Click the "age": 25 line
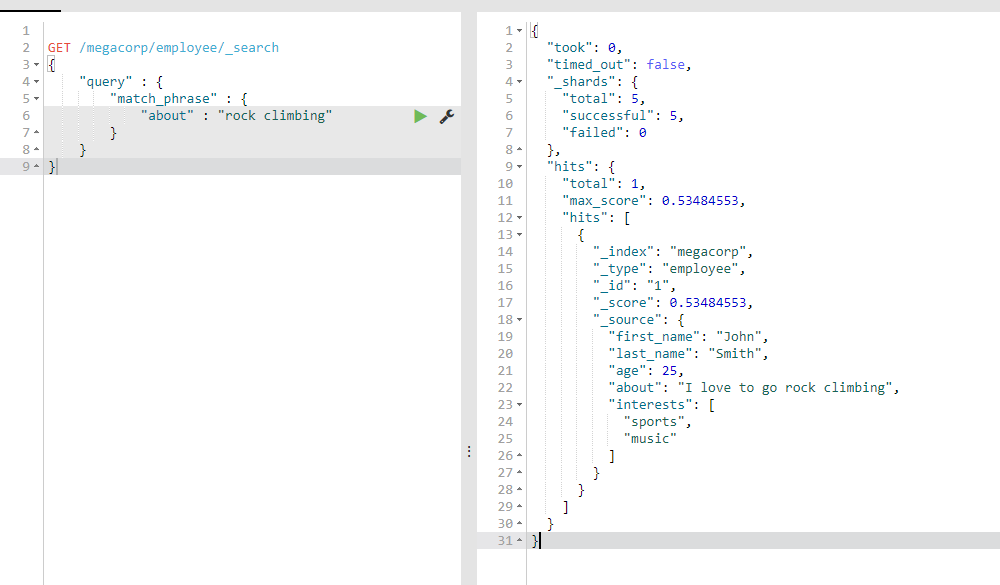1000x585 pixels. click(x=646, y=371)
